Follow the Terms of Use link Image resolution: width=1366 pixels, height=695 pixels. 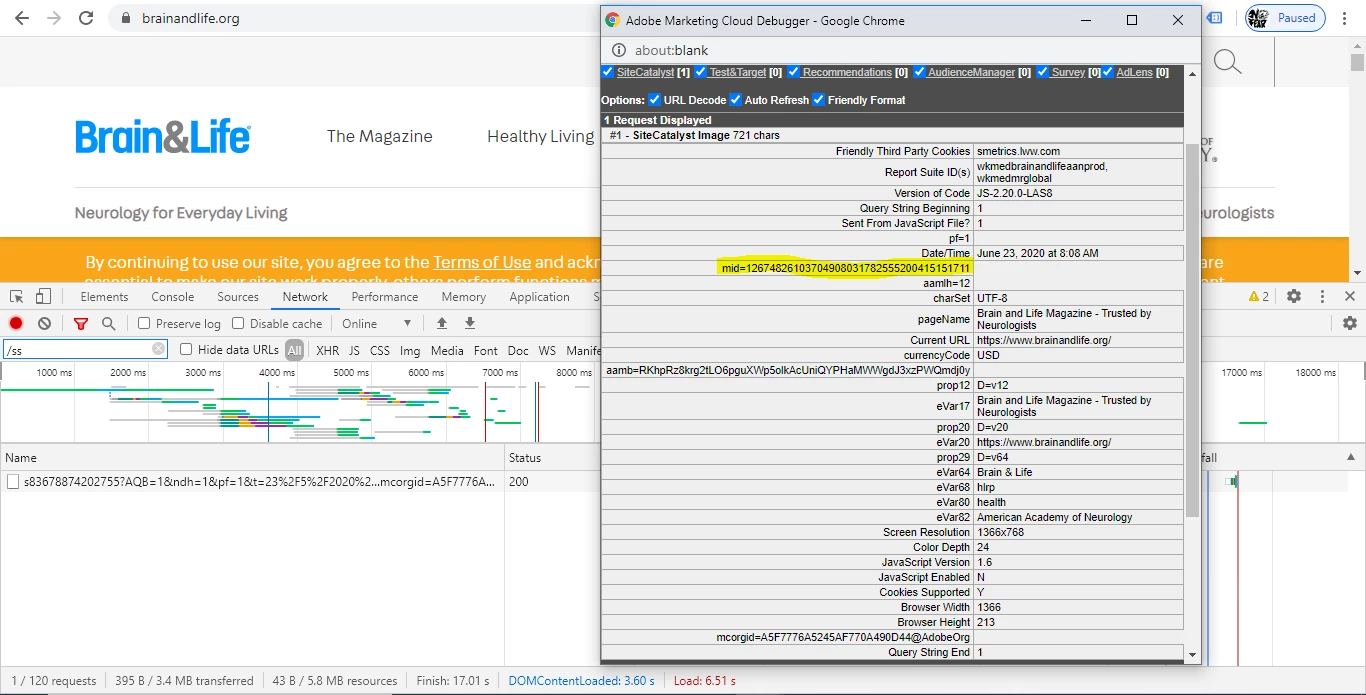coord(482,262)
